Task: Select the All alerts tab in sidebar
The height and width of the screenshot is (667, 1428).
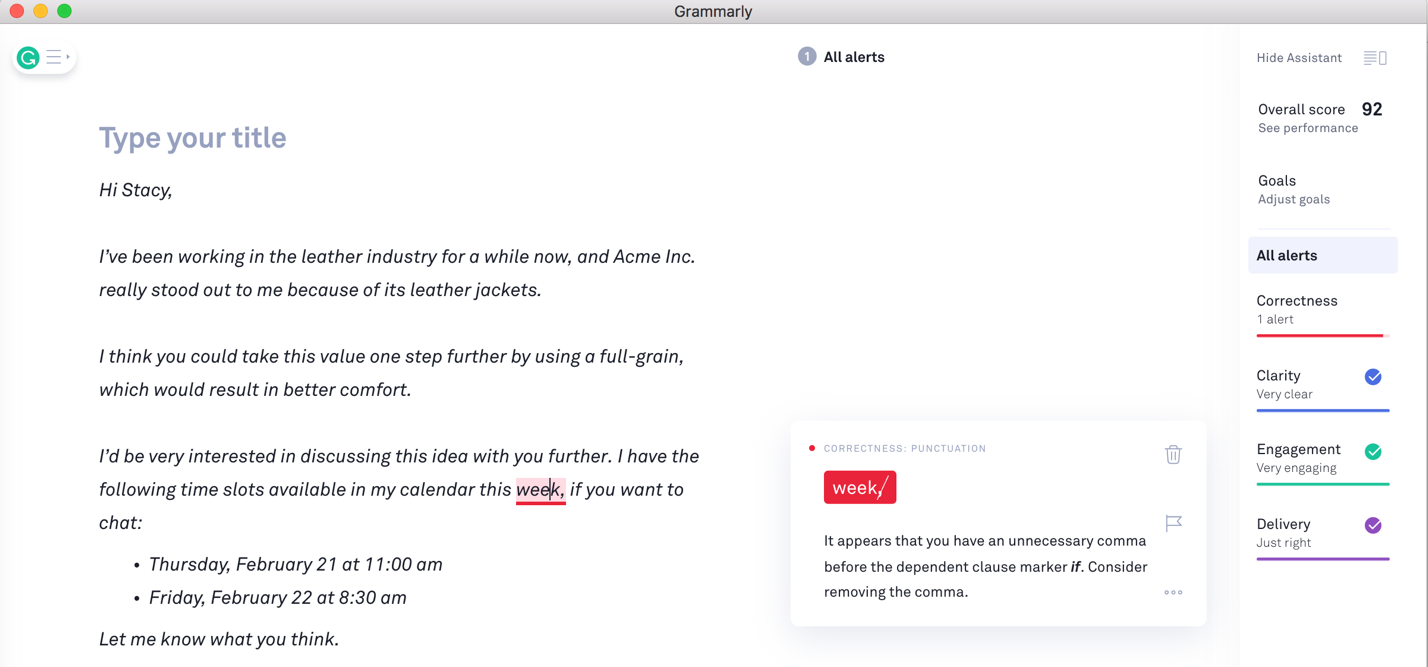Action: (1322, 255)
